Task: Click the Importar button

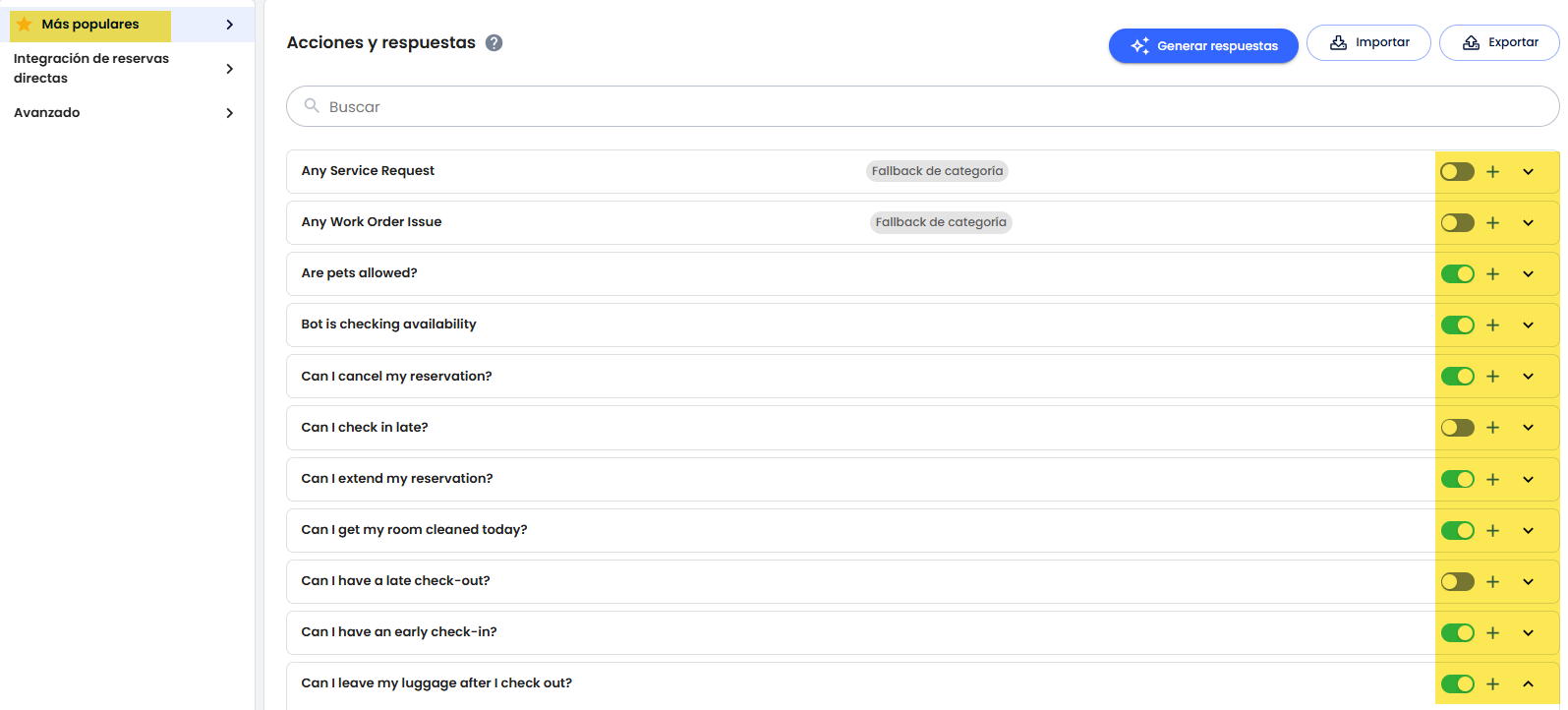Action: pos(1368,42)
